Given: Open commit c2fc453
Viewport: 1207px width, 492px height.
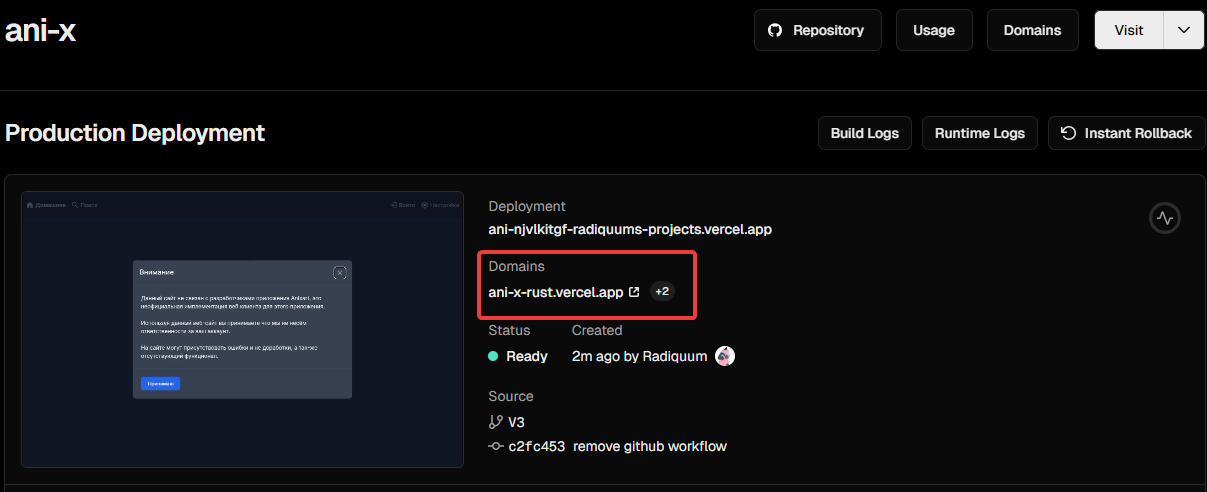Looking at the screenshot, I should (537, 446).
